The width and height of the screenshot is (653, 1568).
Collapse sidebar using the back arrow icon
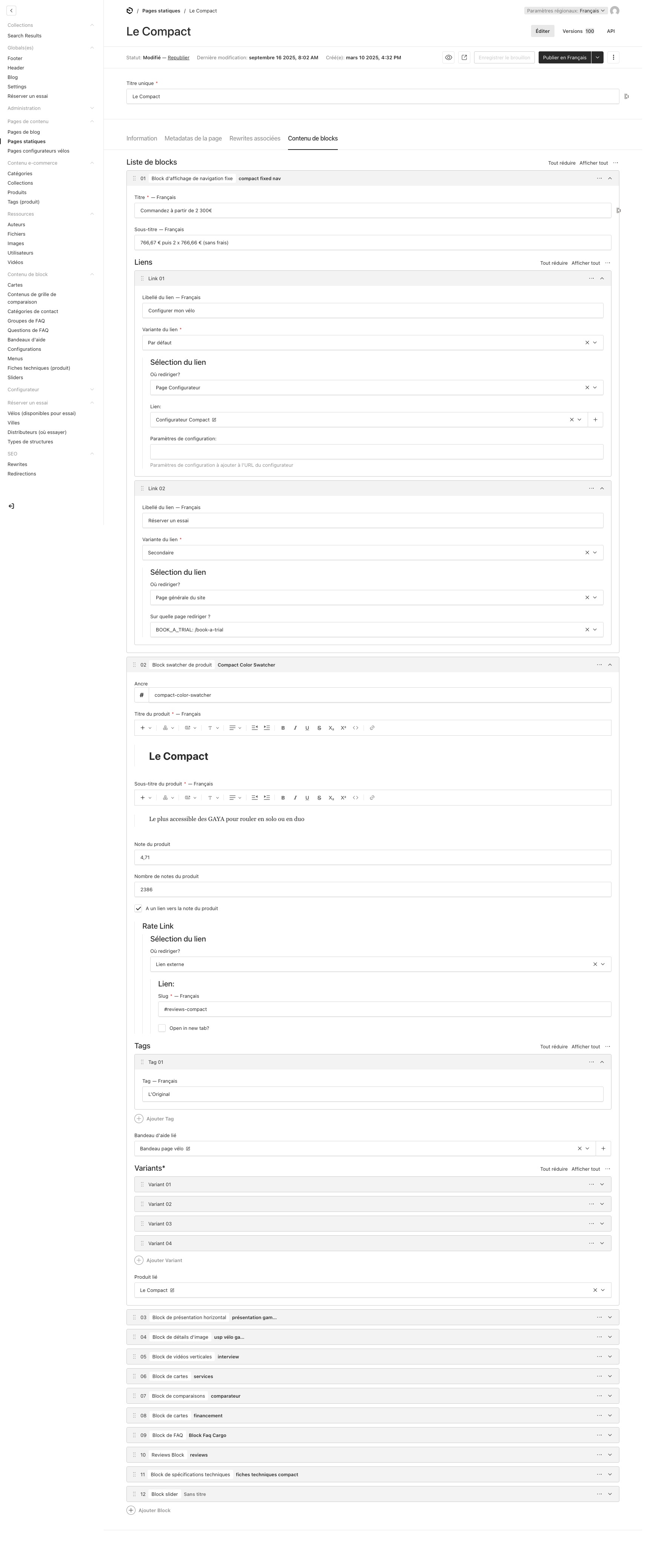(x=11, y=10)
